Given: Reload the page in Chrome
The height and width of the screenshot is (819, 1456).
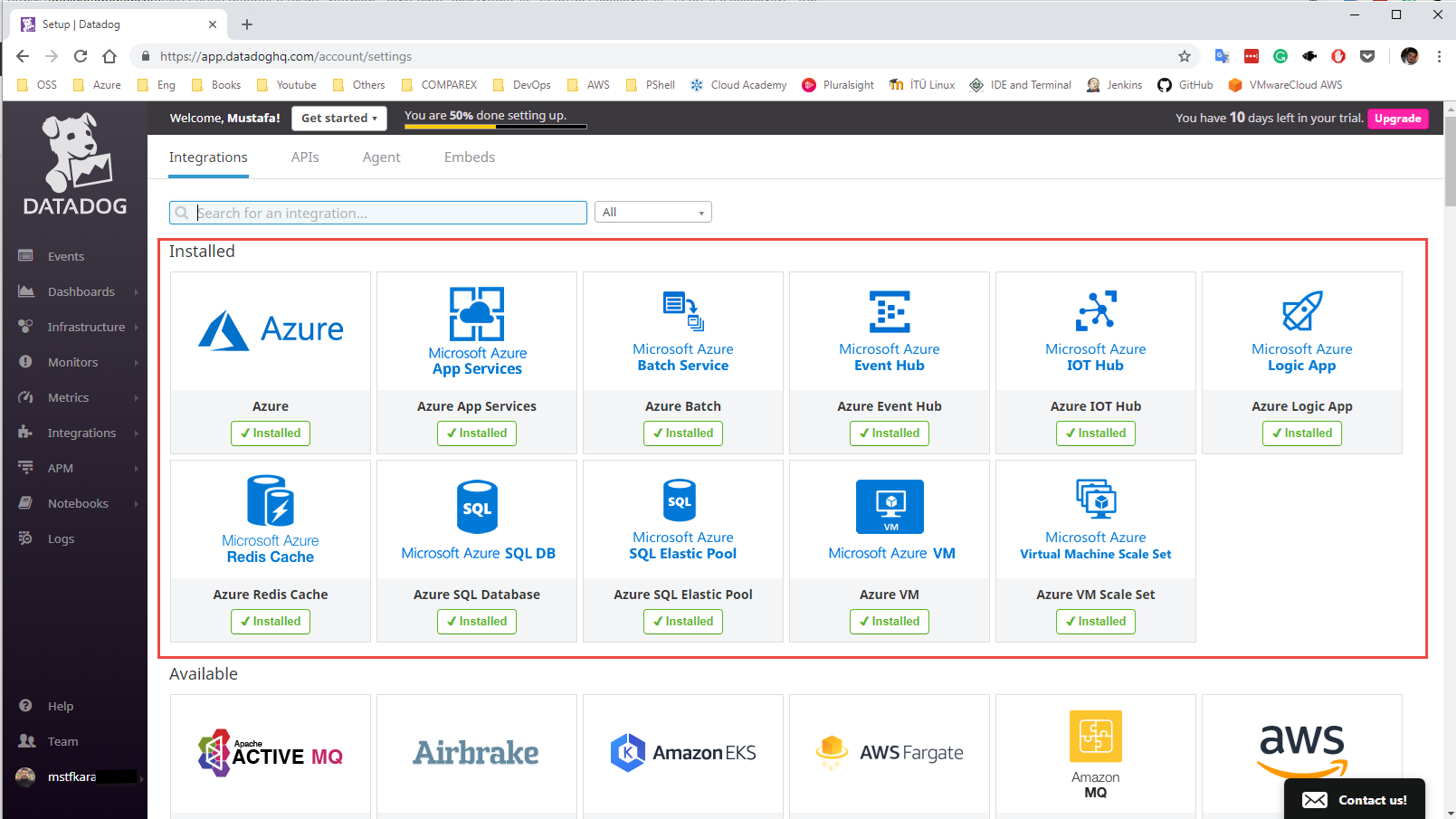Looking at the screenshot, I should [x=81, y=56].
